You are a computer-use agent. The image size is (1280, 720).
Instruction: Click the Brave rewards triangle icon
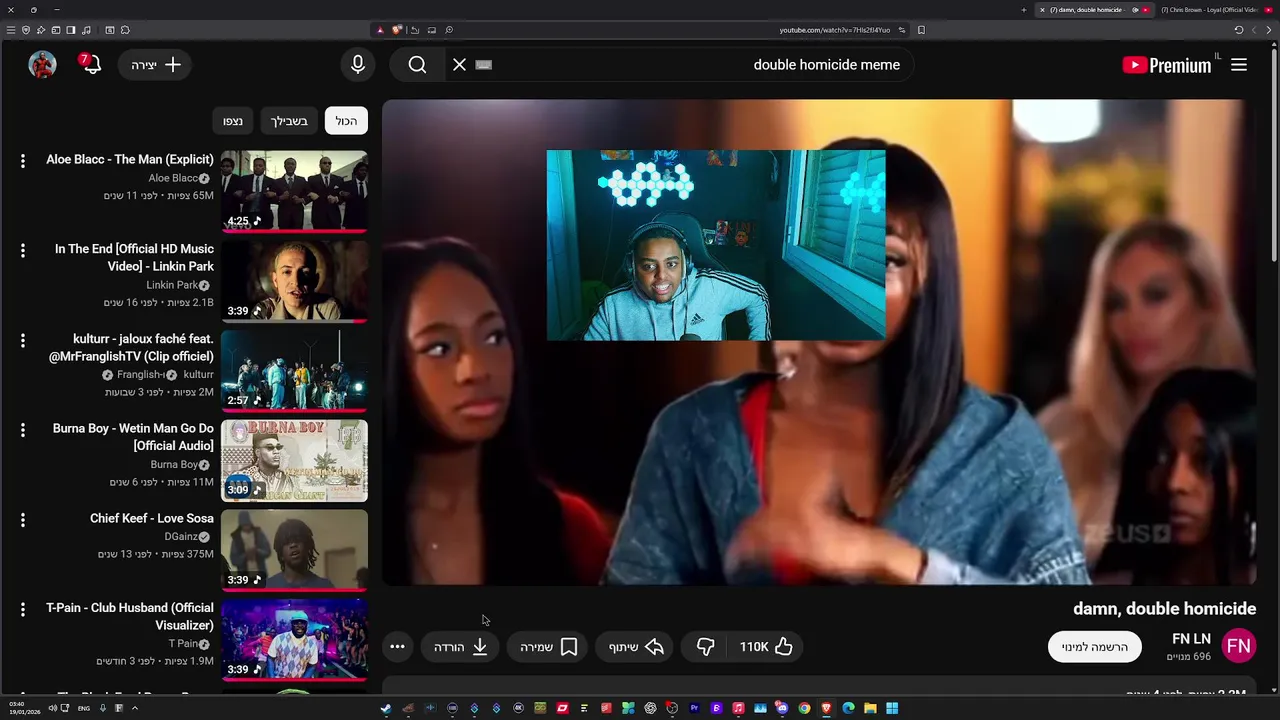pyautogui.click(x=380, y=30)
